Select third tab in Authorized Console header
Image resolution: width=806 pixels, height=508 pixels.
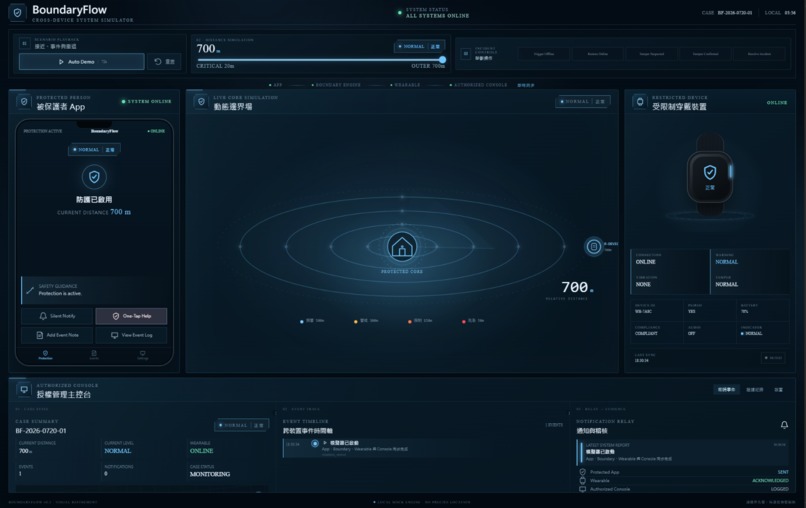[x=779, y=390]
